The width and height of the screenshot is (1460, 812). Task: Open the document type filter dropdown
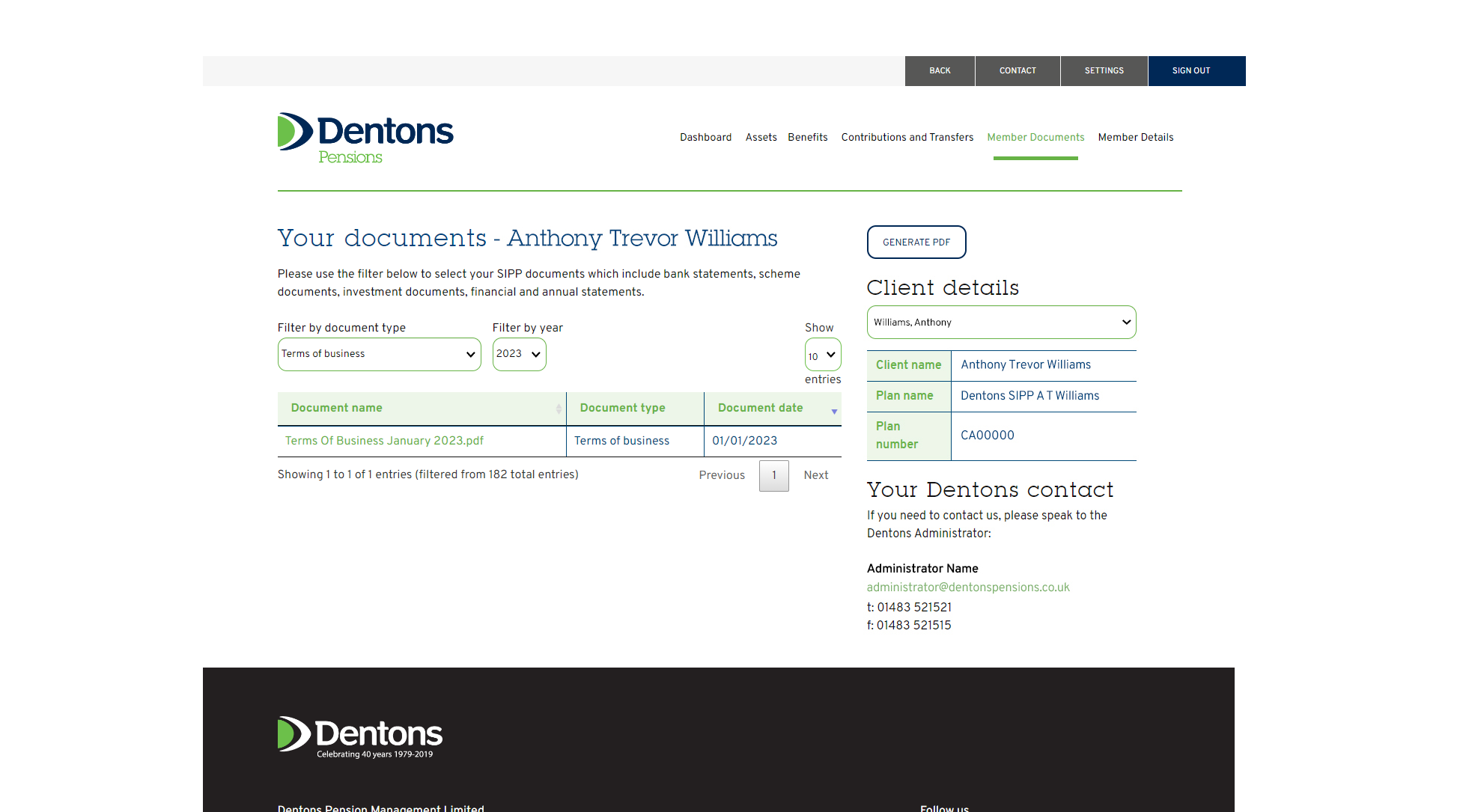point(380,354)
